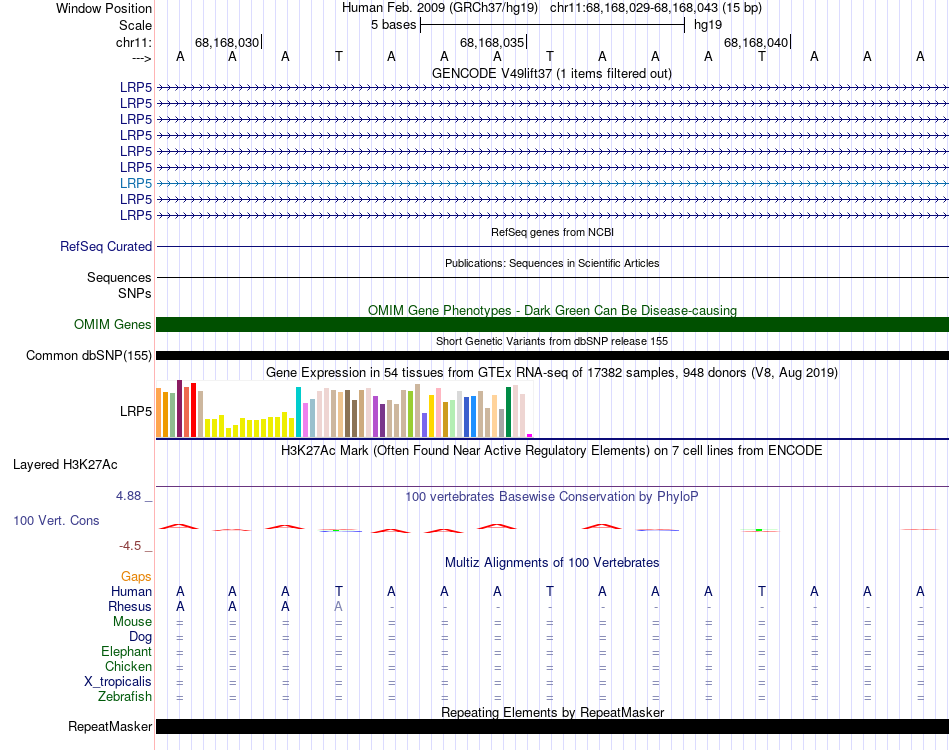Click the 100 Vert. Cons label

click(x=56, y=520)
